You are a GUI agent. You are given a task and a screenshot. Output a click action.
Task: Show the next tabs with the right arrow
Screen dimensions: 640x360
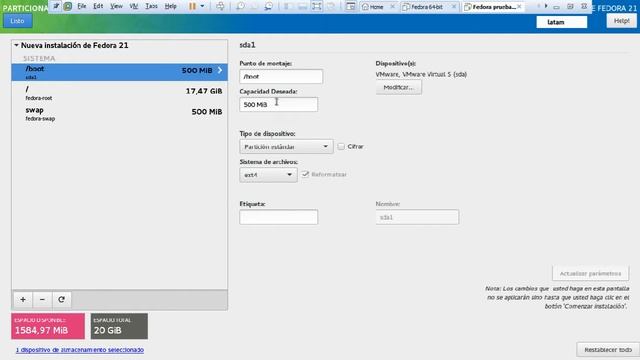pyautogui.click(x=546, y=6)
